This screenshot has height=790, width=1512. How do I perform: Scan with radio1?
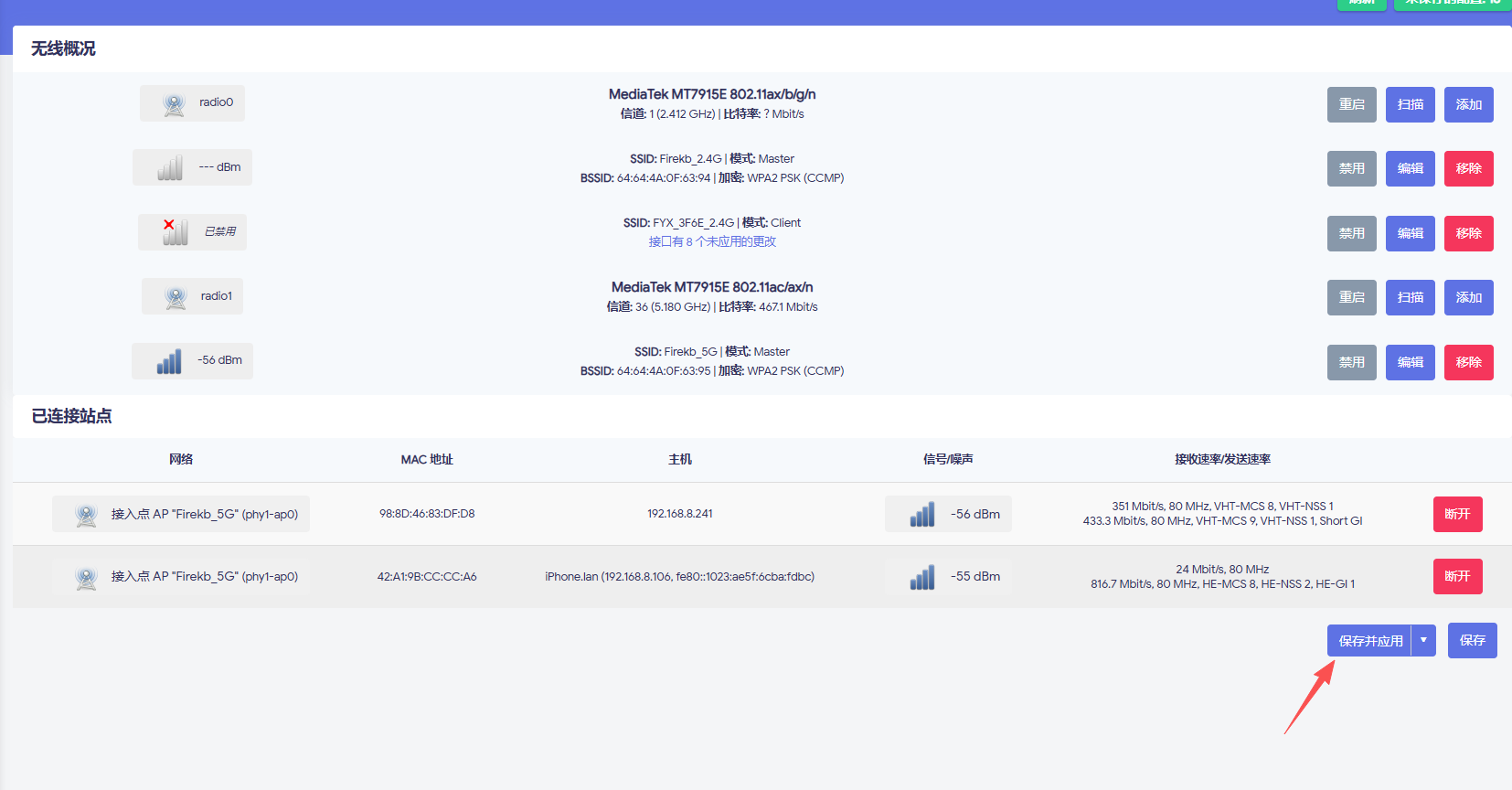coord(1411,297)
